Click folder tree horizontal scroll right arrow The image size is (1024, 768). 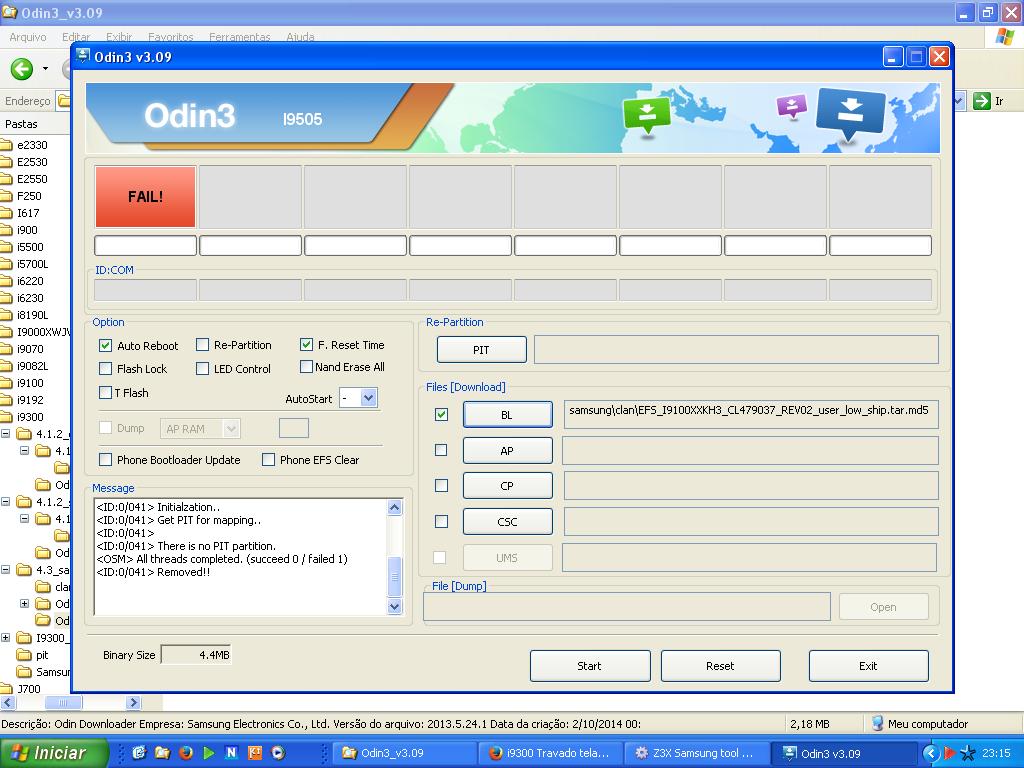coord(133,703)
